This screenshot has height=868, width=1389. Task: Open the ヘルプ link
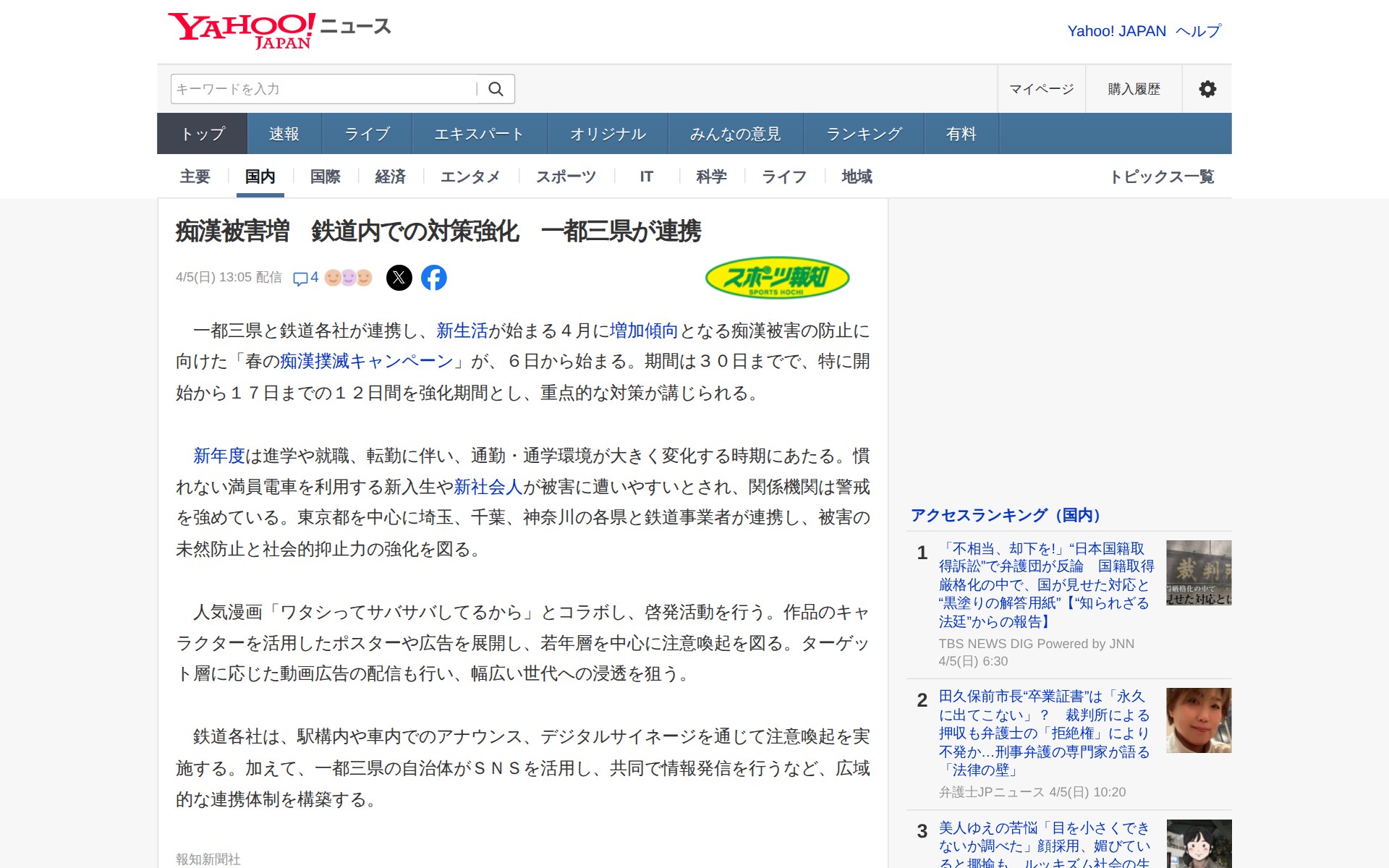pos(1198,30)
